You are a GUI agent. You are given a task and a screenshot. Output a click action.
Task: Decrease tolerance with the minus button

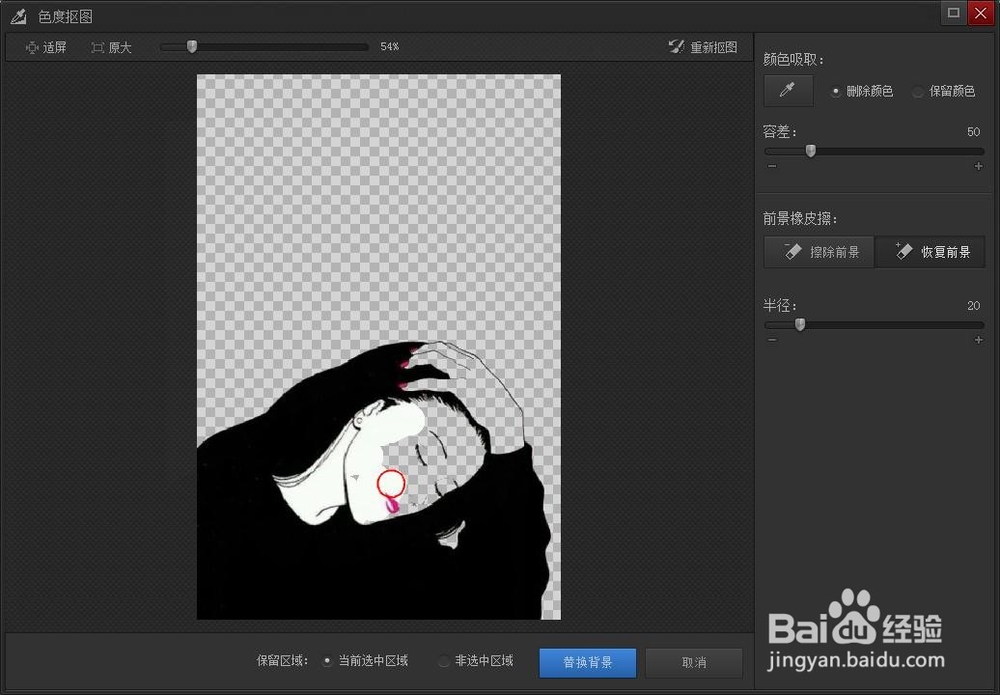pyautogui.click(x=772, y=166)
